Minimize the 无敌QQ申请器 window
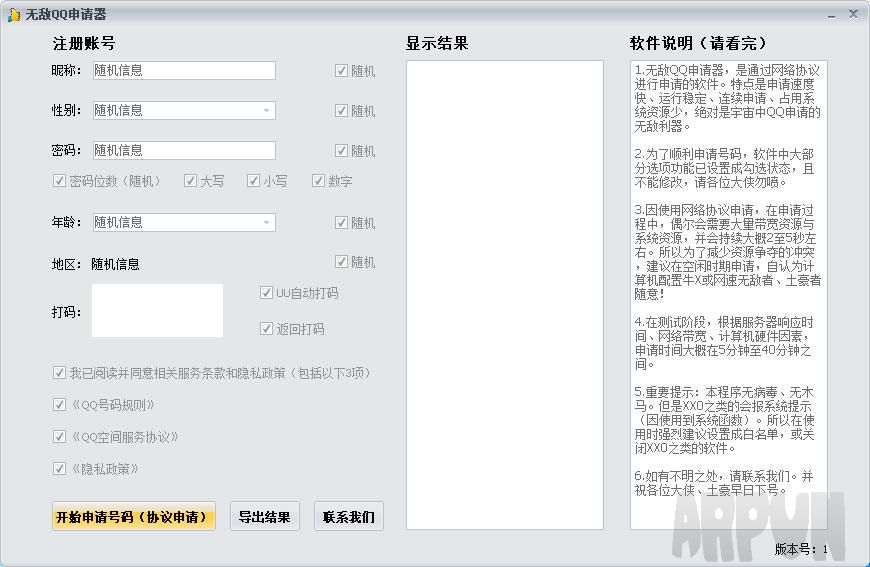This screenshot has height=567, width=870. coord(831,15)
